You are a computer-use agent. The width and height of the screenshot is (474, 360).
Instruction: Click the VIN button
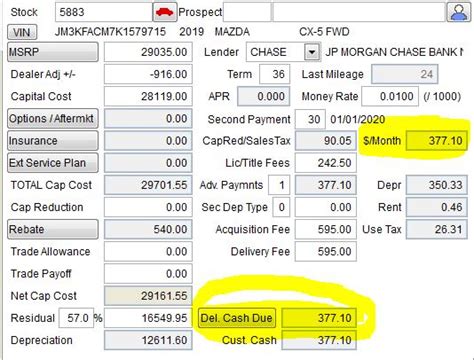(x=22, y=32)
